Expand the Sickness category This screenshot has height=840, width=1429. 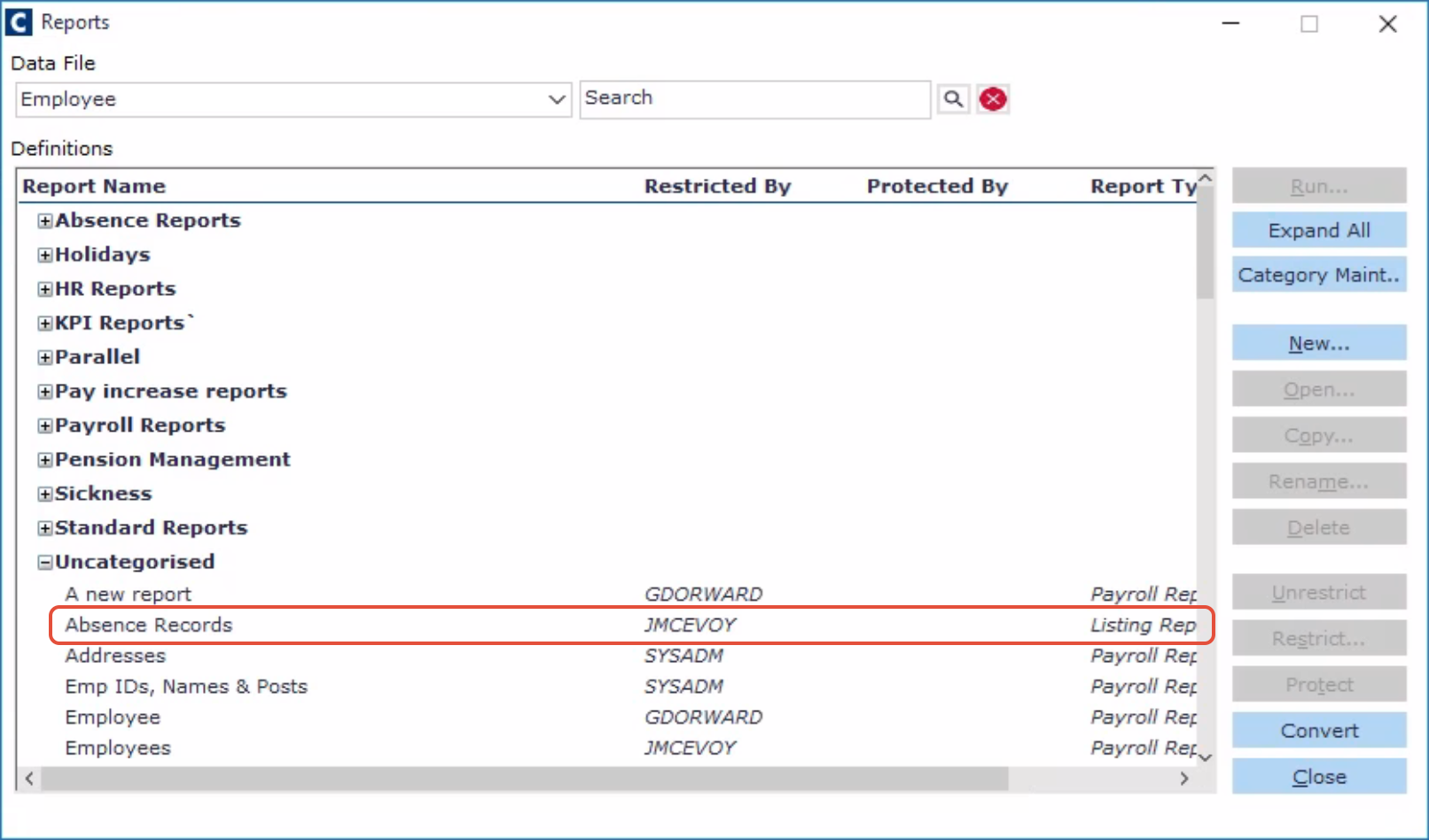coord(45,494)
